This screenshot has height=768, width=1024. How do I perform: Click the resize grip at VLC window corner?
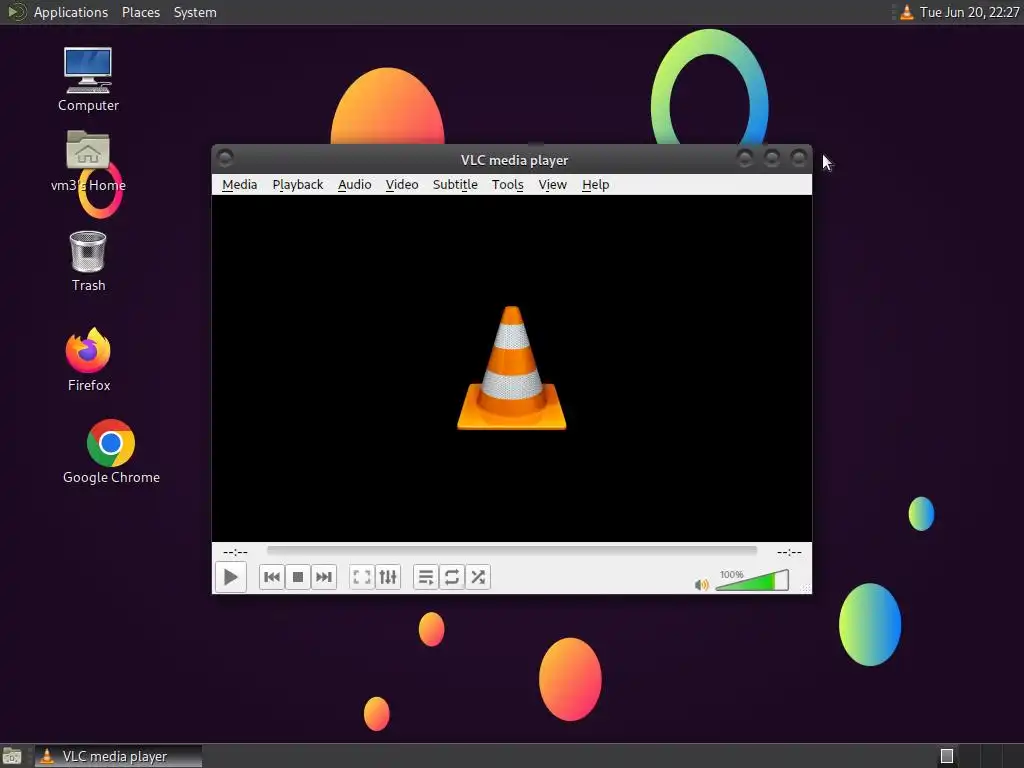[x=807, y=588]
